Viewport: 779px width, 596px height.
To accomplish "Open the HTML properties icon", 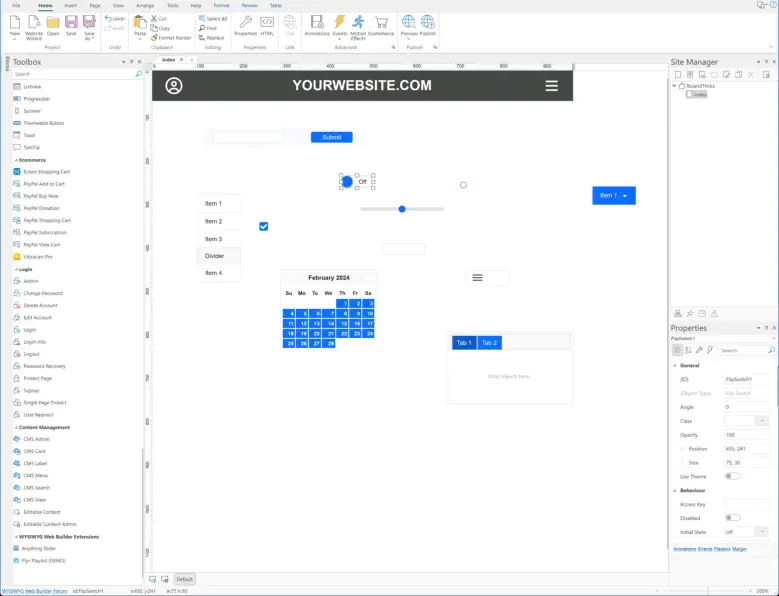I will pos(267,25).
